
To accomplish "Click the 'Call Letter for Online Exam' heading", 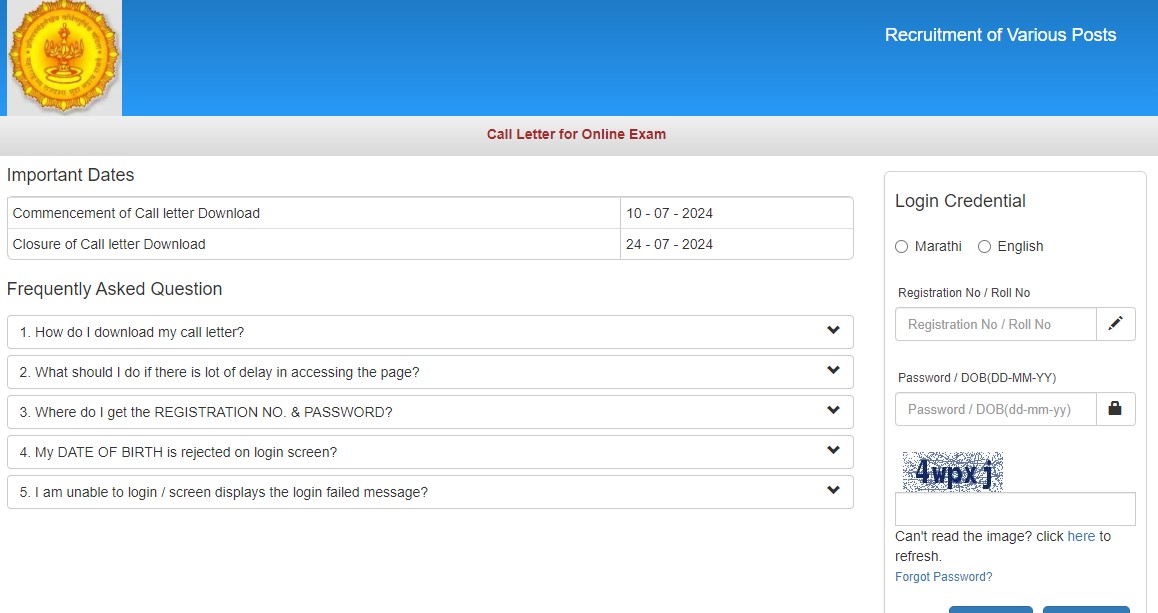I will tap(576, 134).
